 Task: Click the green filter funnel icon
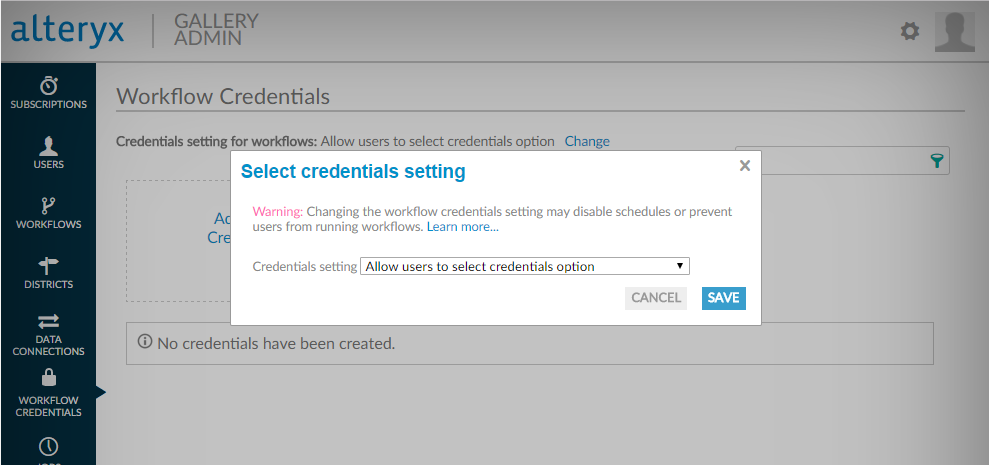(937, 162)
